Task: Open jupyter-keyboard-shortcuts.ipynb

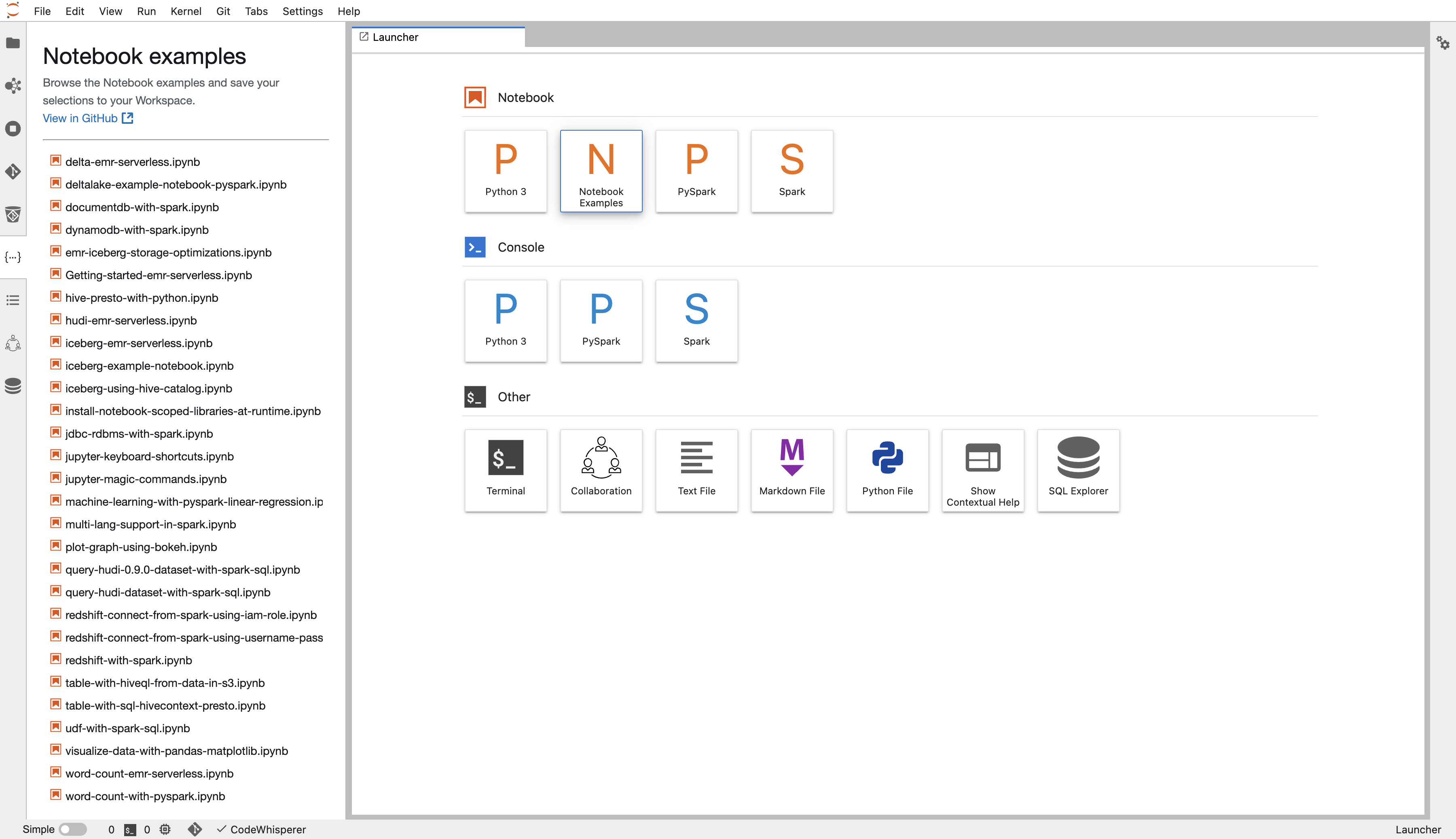Action: point(149,456)
